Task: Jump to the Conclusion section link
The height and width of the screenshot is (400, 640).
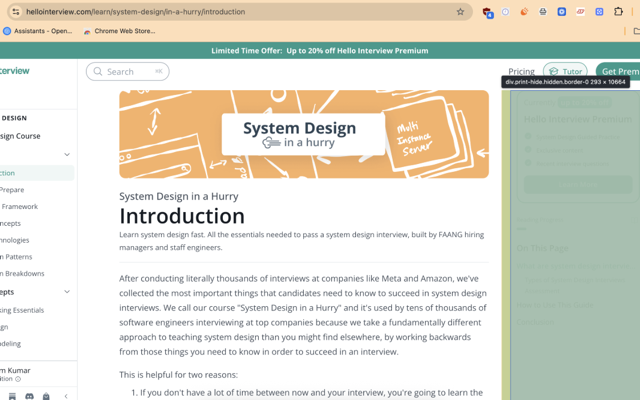Action: coord(535,322)
